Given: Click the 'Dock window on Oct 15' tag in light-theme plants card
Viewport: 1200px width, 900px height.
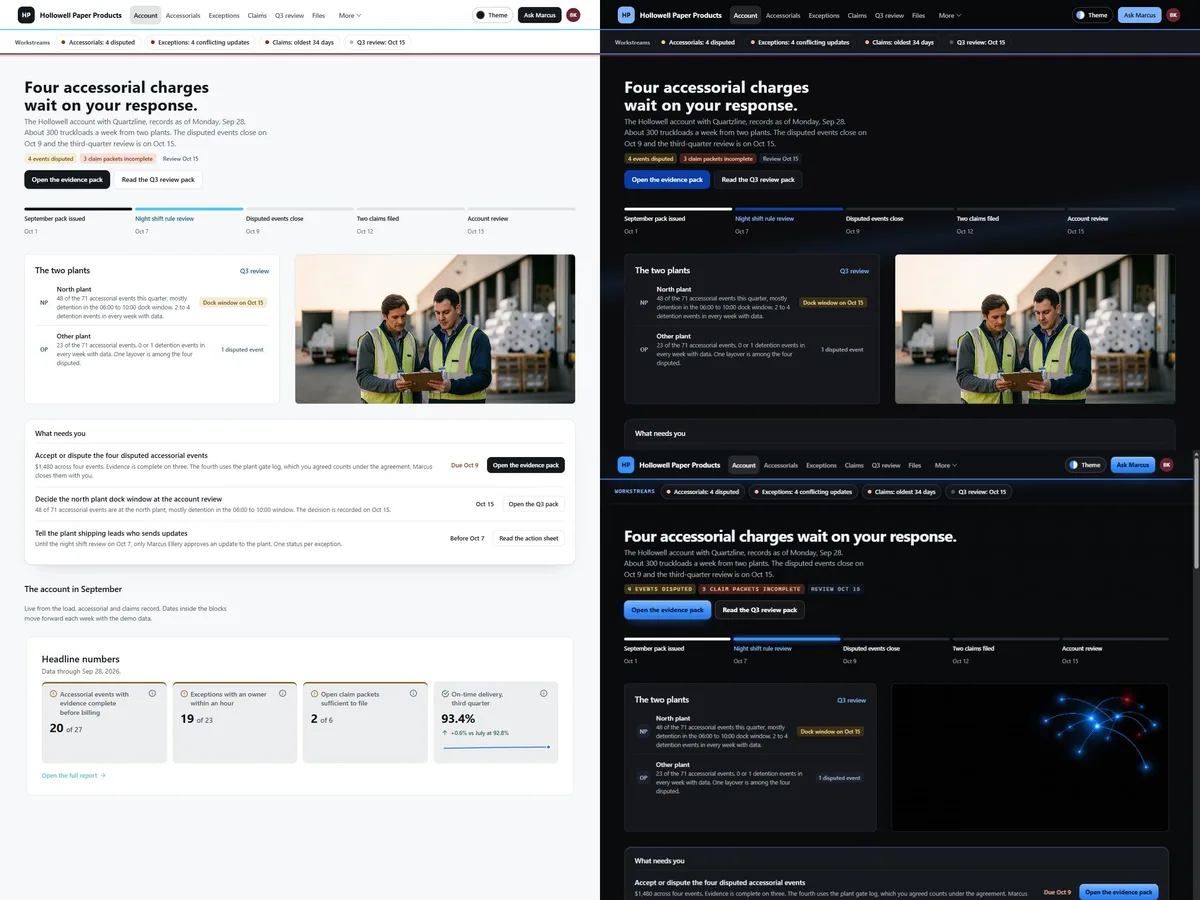Looking at the screenshot, I should click(233, 302).
